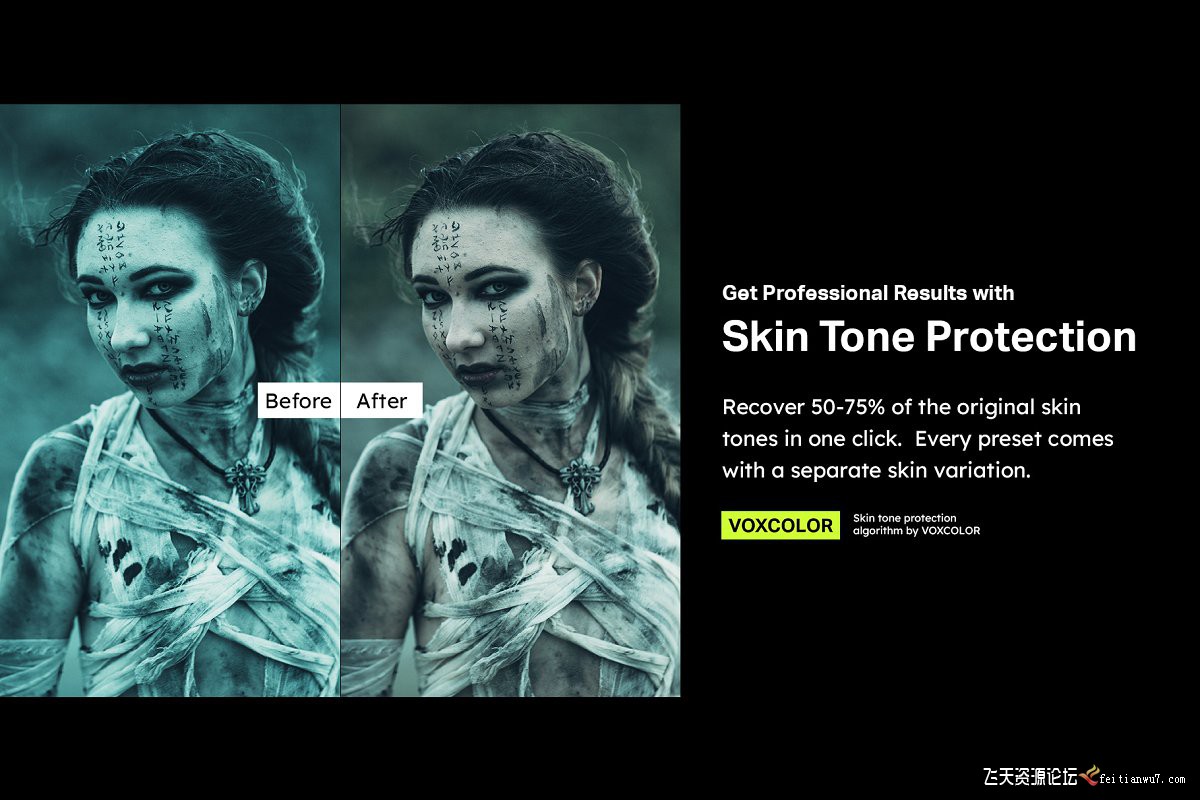
Task: Click the After half of the comparison image
Action: coord(511,400)
